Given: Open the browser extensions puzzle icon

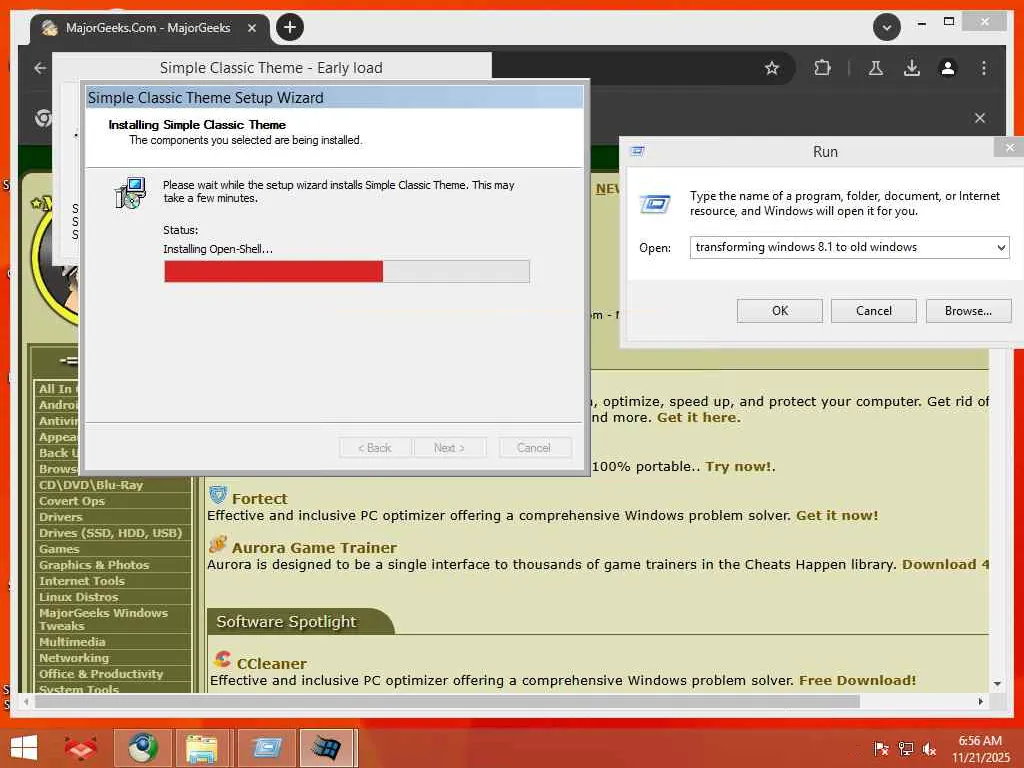Looking at the screenshot, I should click(x=822, y=68).
